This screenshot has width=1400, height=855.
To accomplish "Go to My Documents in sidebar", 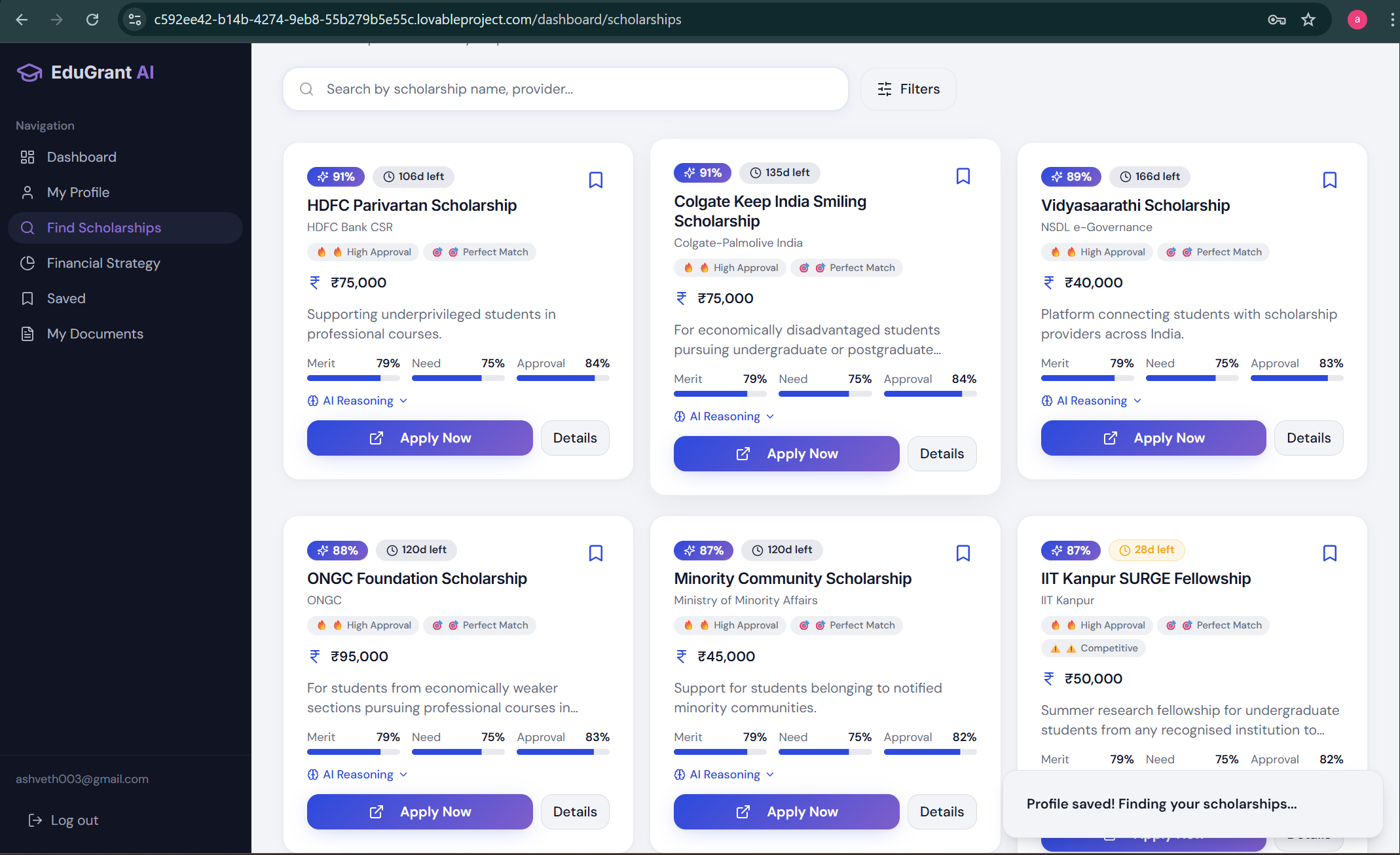I will coord(95,334).
